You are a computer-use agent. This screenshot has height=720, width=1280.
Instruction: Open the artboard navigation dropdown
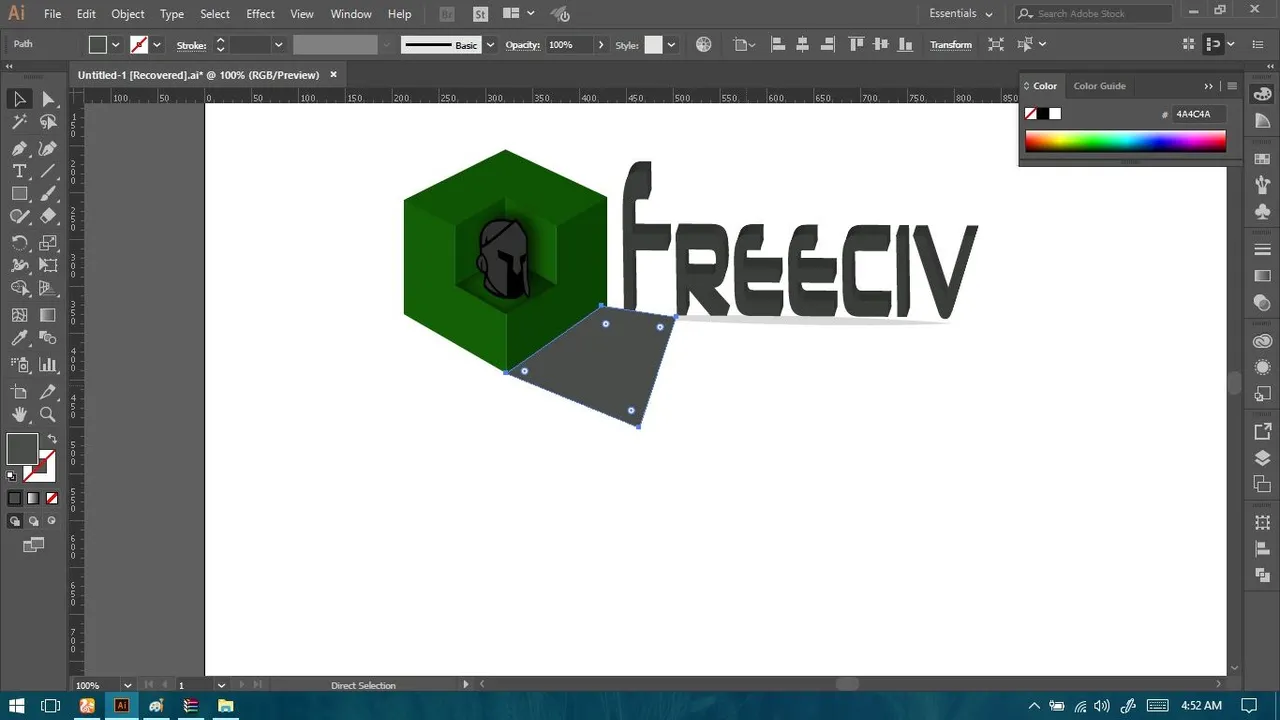tap(221, 685)
